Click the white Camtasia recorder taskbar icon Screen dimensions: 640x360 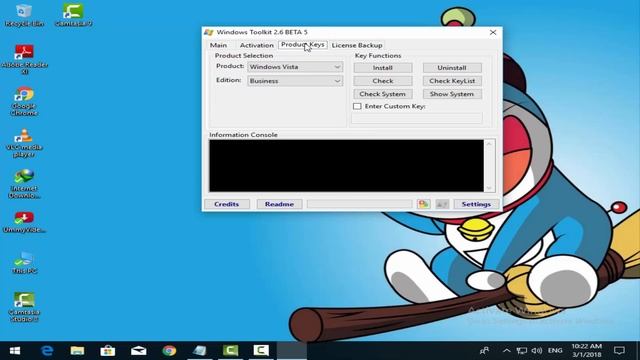pyautogui.click(x=261, y=351)
